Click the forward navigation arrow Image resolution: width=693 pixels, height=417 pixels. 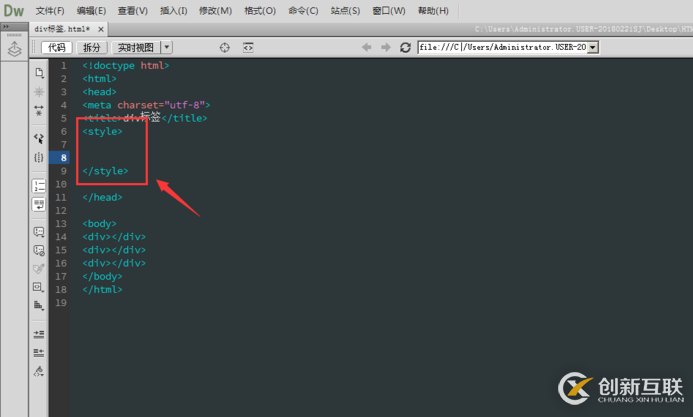(385, 47)
